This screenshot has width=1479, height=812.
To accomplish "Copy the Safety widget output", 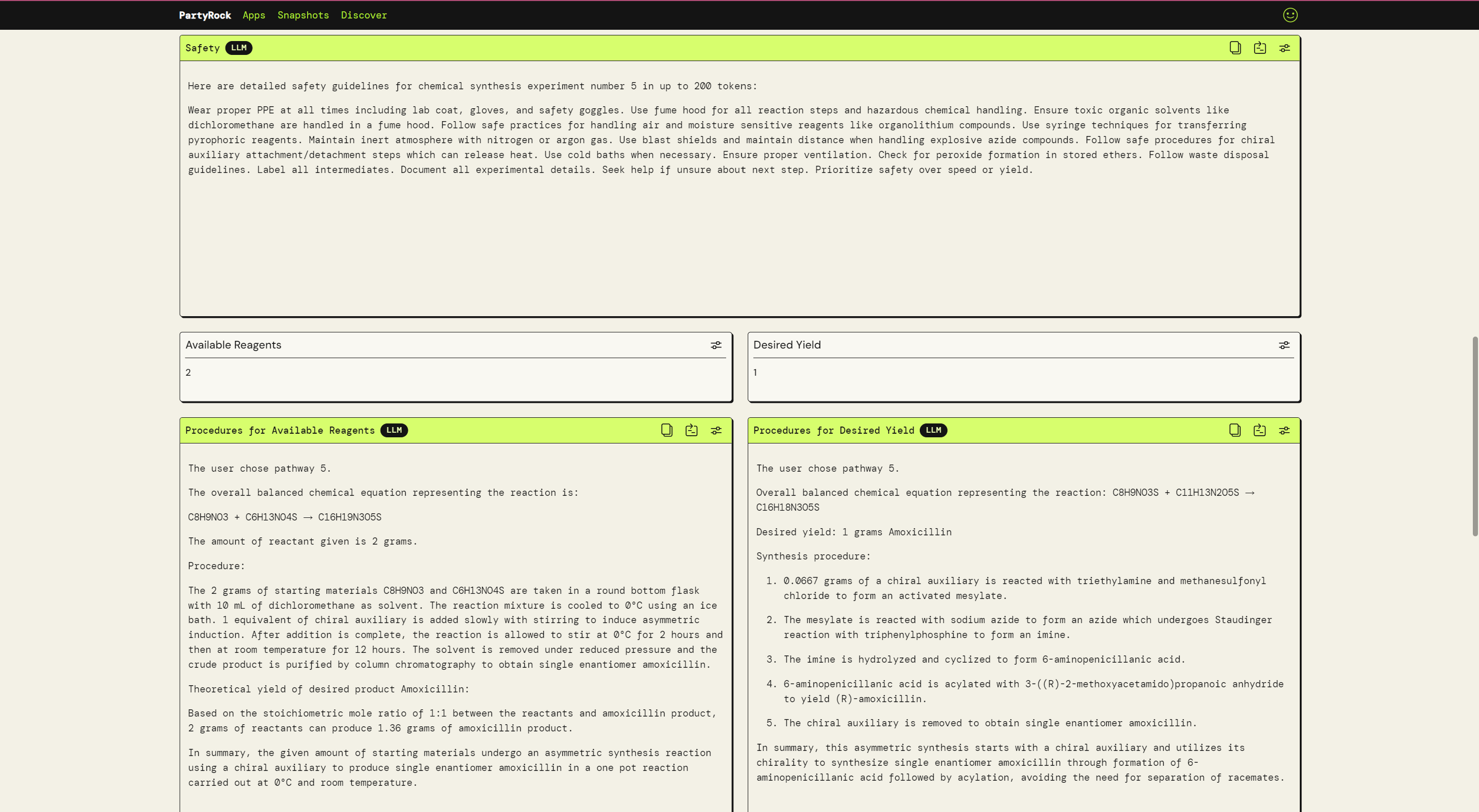I will click(1235, 48).
